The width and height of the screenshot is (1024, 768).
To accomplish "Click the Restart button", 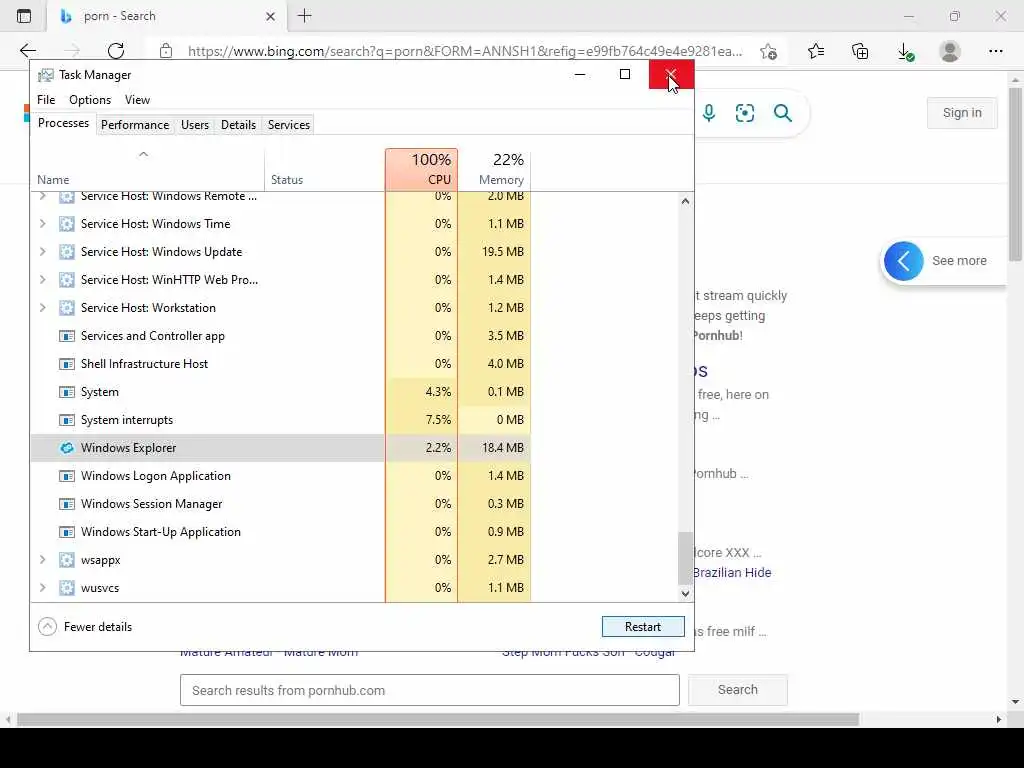I will (x=643, y=627).
